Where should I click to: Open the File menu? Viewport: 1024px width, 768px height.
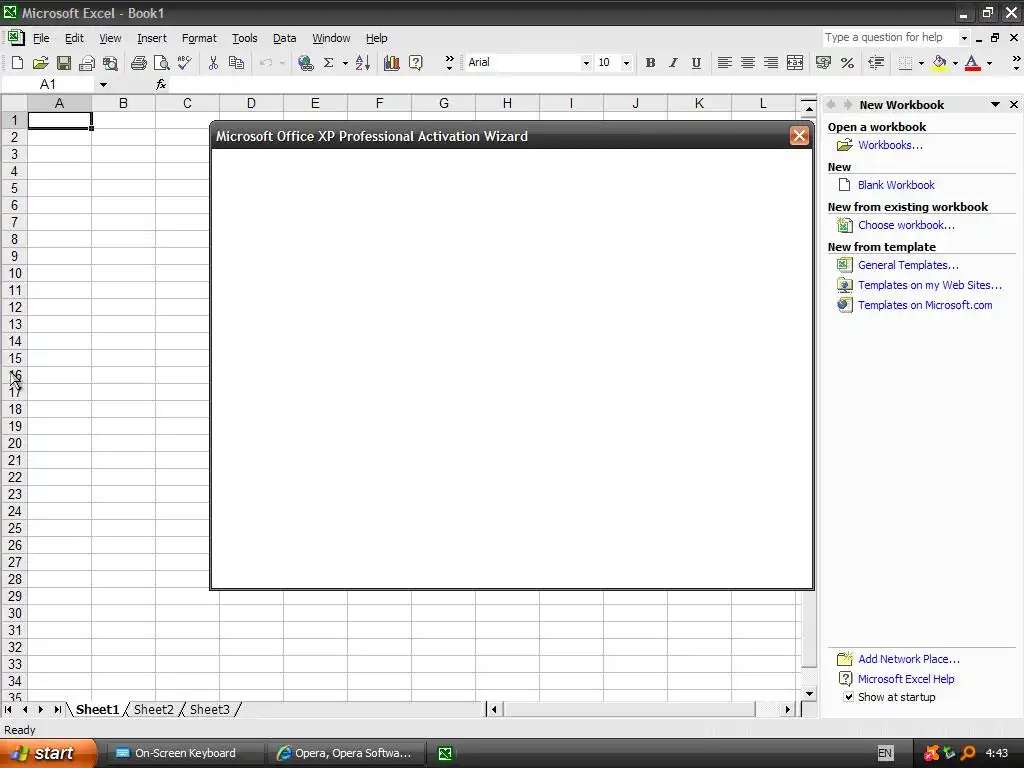point(40,38)
